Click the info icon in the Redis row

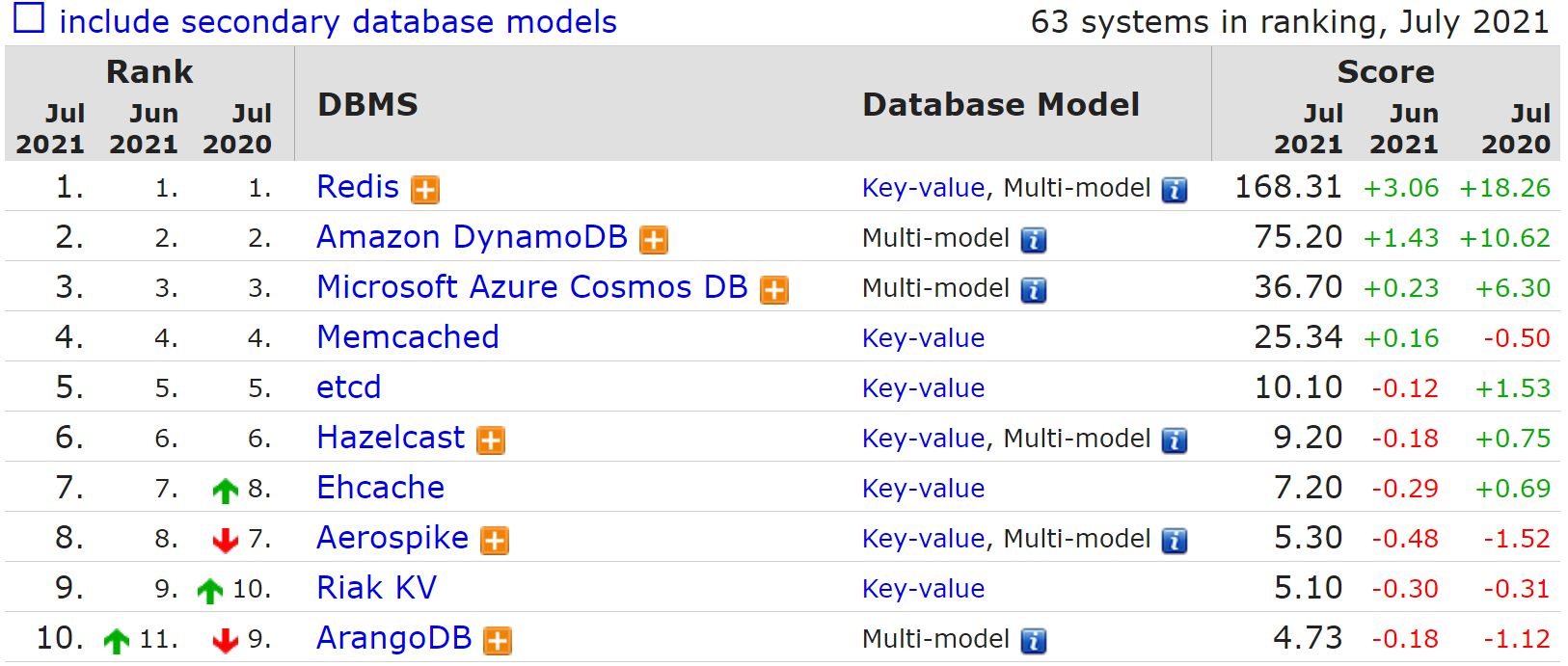click(1174, 190)
